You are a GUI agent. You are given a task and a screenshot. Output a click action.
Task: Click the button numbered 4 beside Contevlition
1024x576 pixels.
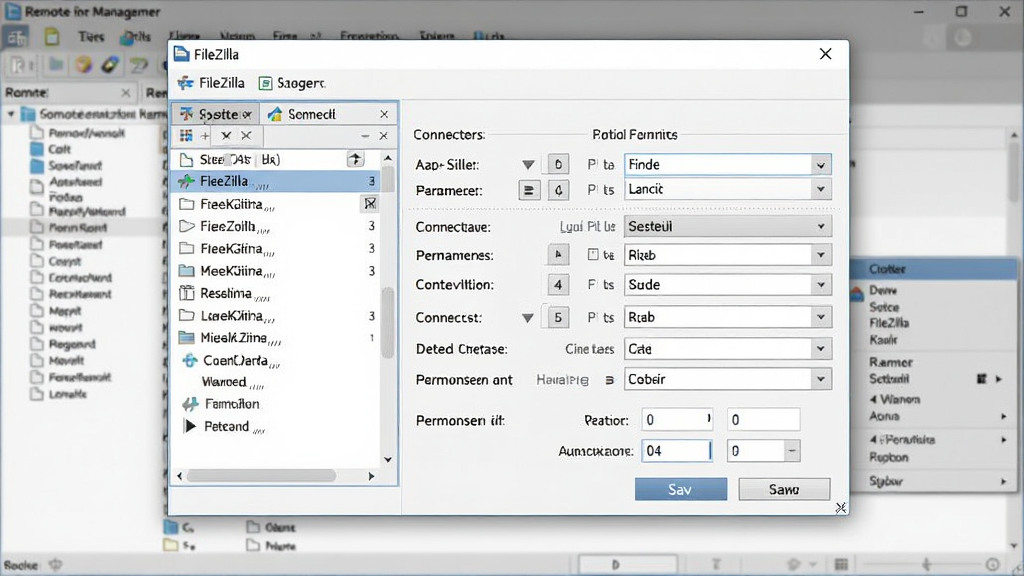click(558, 285)
